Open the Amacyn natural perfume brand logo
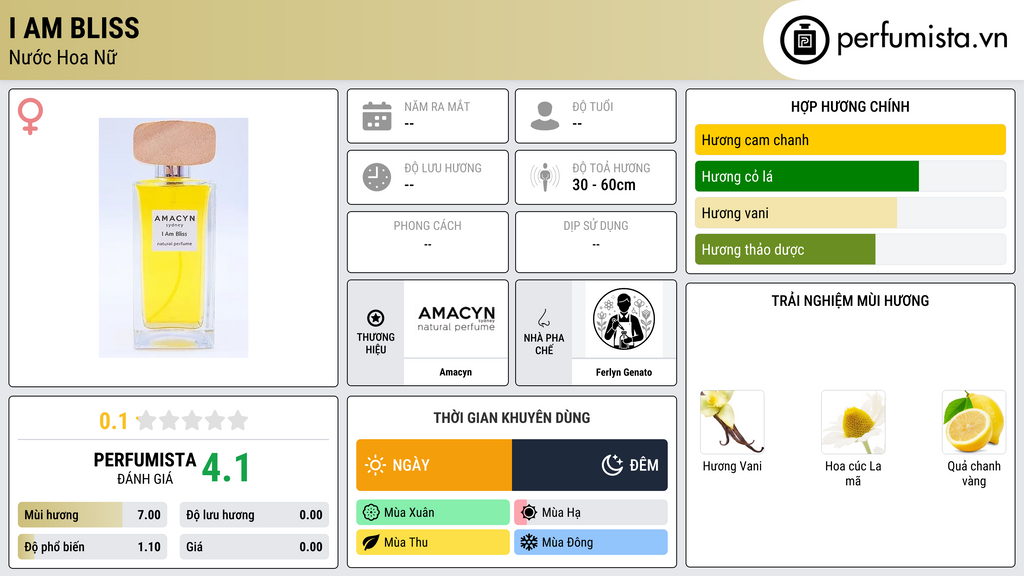This screenshot has width=1024, height=576. [x=456, y=319]
